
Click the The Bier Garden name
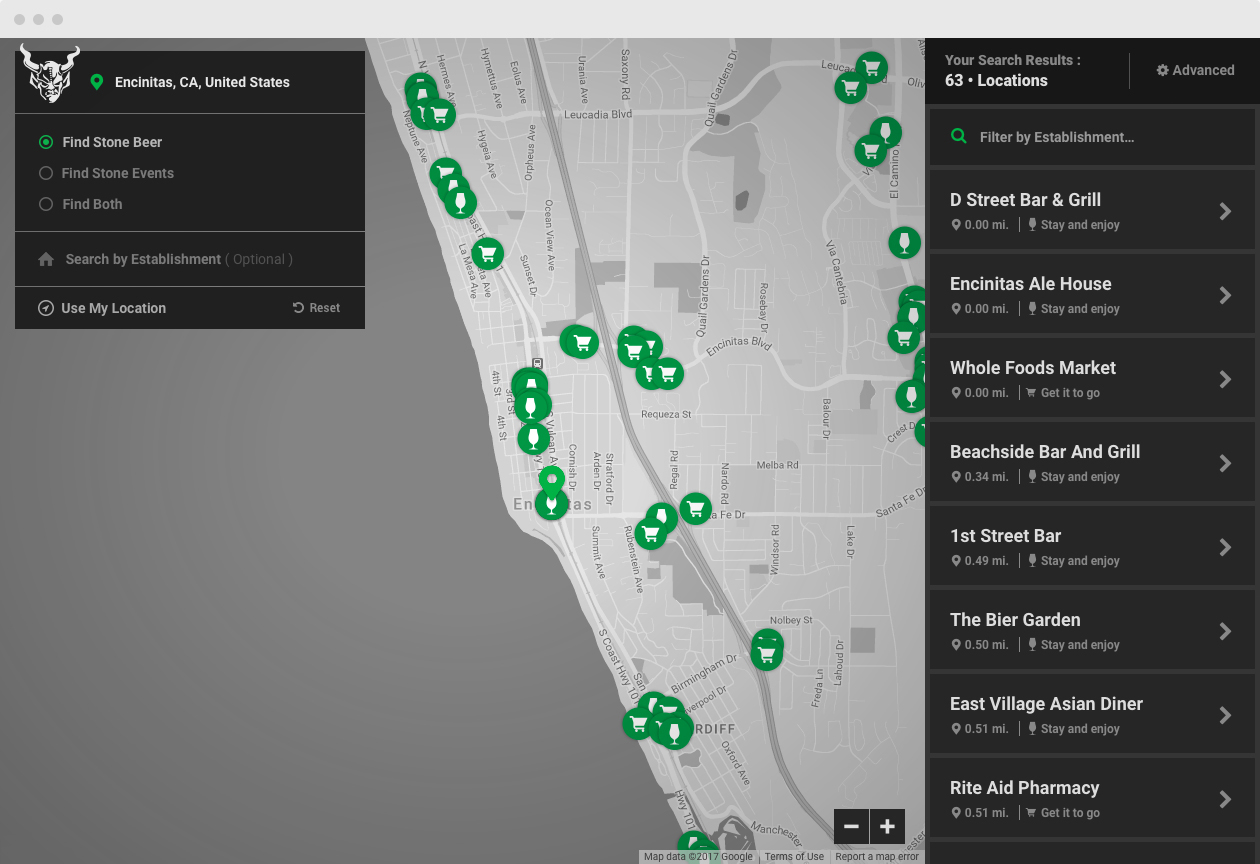[x=1015, y=620]
